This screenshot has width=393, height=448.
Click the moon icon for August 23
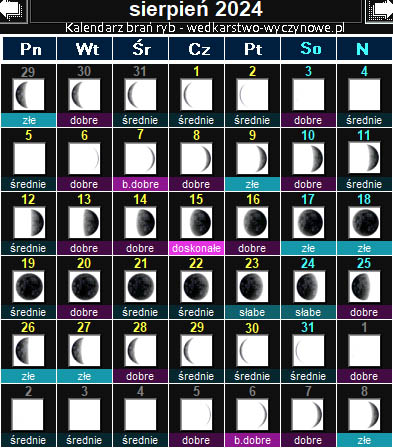[252, 287]
